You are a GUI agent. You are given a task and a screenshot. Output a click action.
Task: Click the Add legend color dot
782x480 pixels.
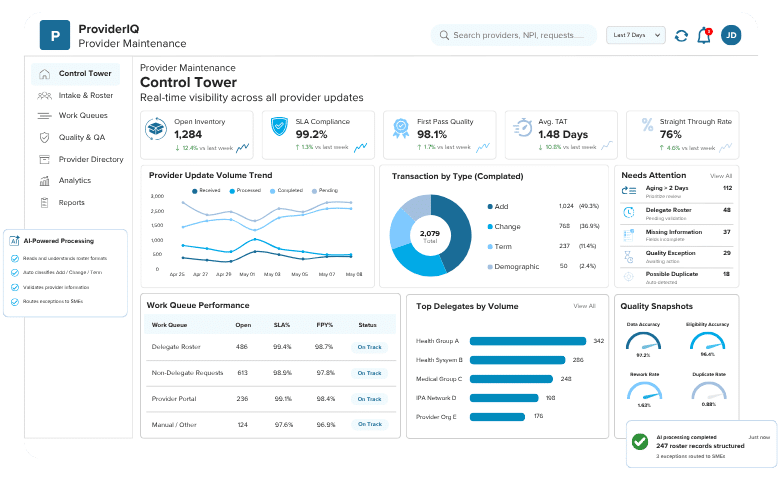[490, 207]
